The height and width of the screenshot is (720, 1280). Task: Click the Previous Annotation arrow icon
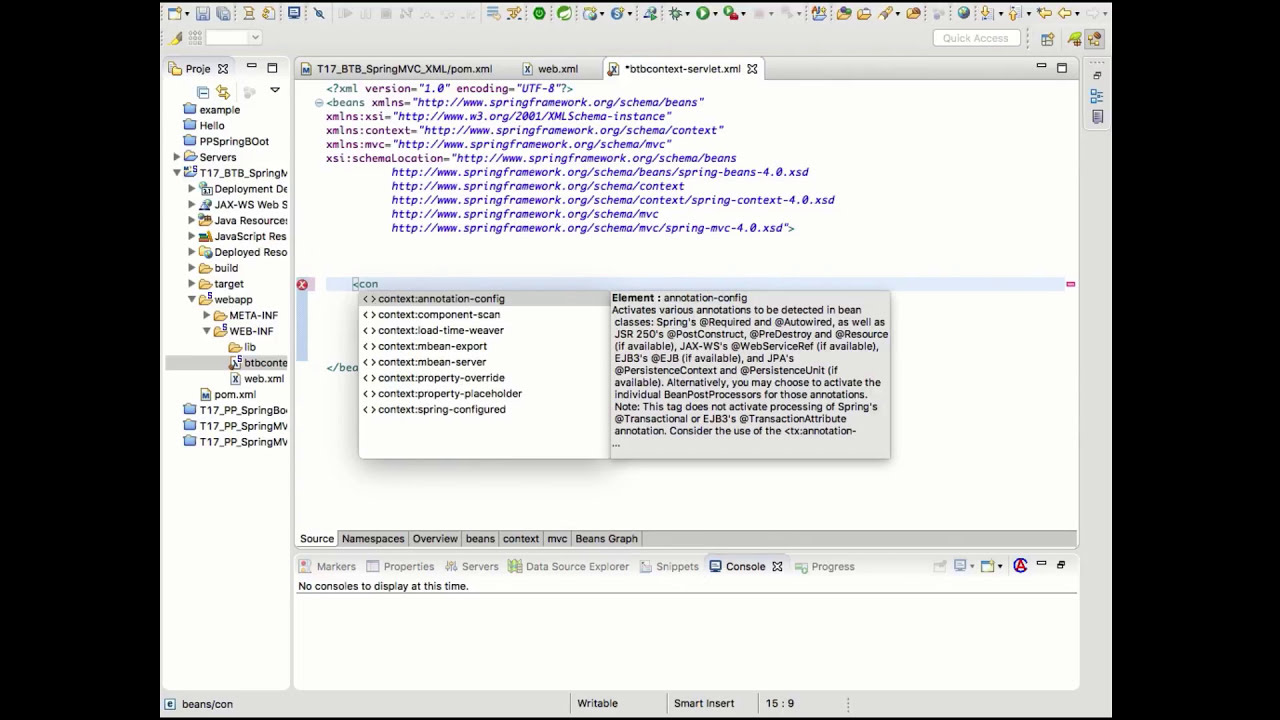(x=1014, y=13)
